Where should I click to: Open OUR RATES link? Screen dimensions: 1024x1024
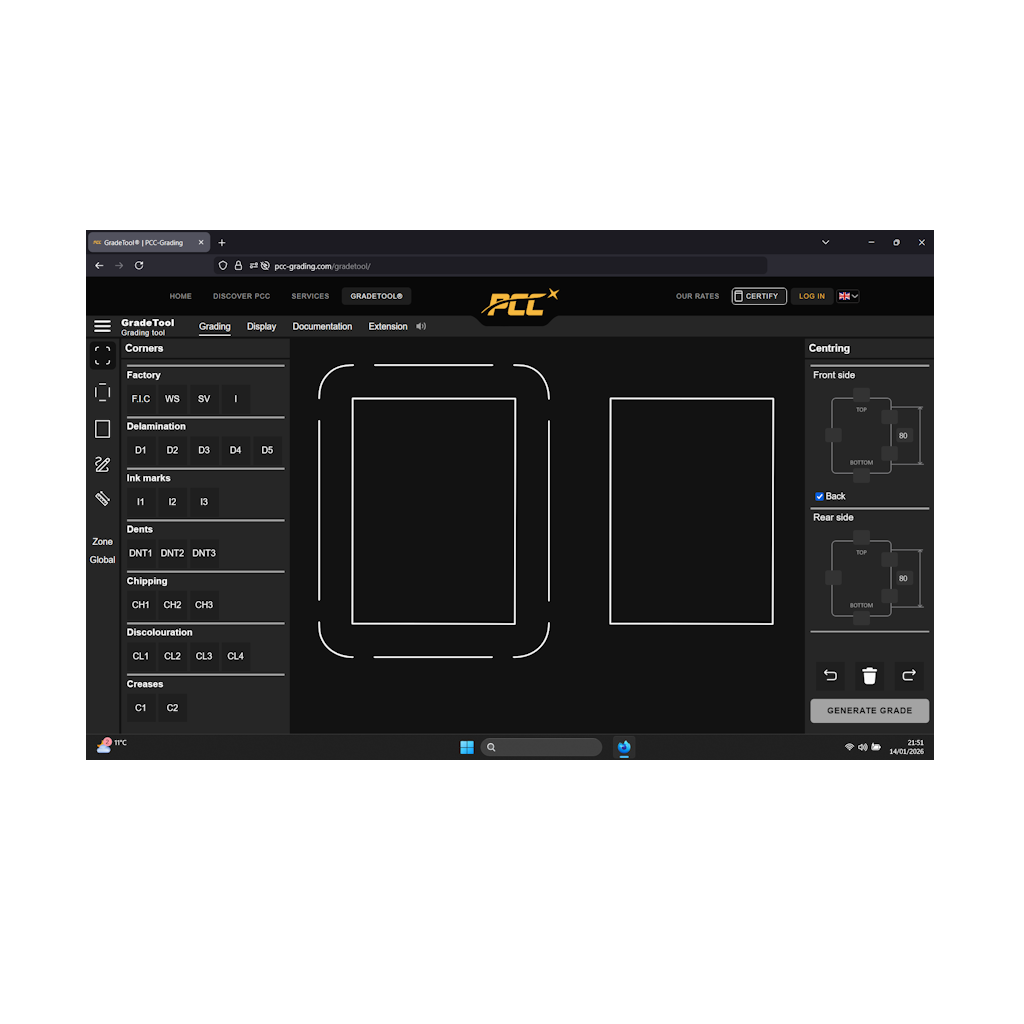point(697,296)
